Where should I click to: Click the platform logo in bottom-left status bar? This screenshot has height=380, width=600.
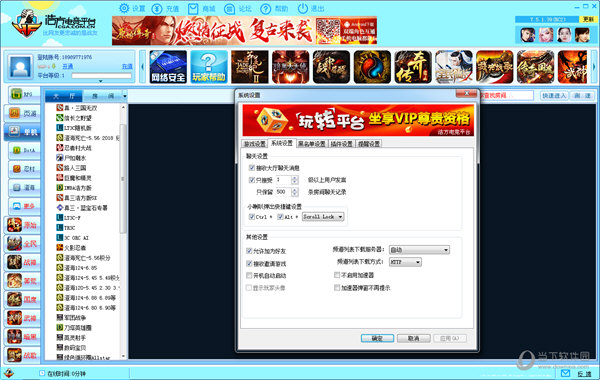(x=8, y=373)
